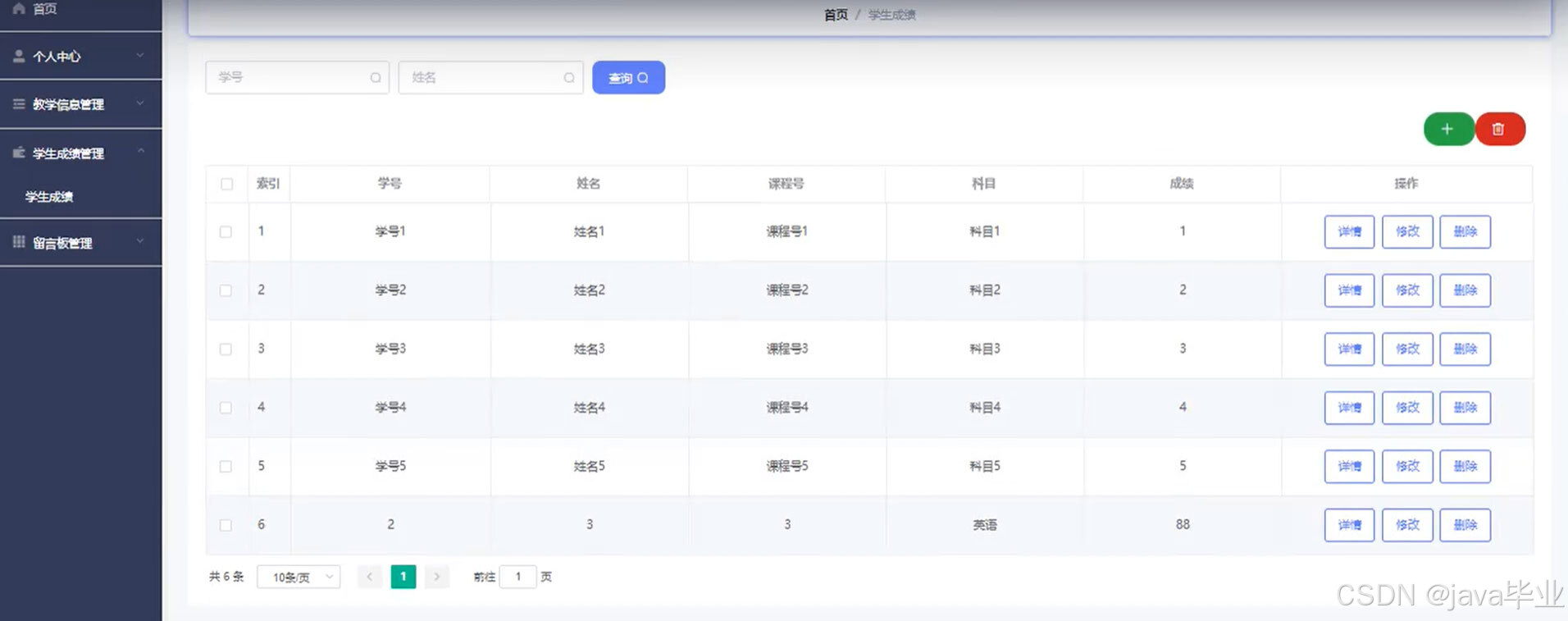Click 详情 for row 学号2
The height and width of the screenshot is (621, 1568).
(x=1349, y=290)
